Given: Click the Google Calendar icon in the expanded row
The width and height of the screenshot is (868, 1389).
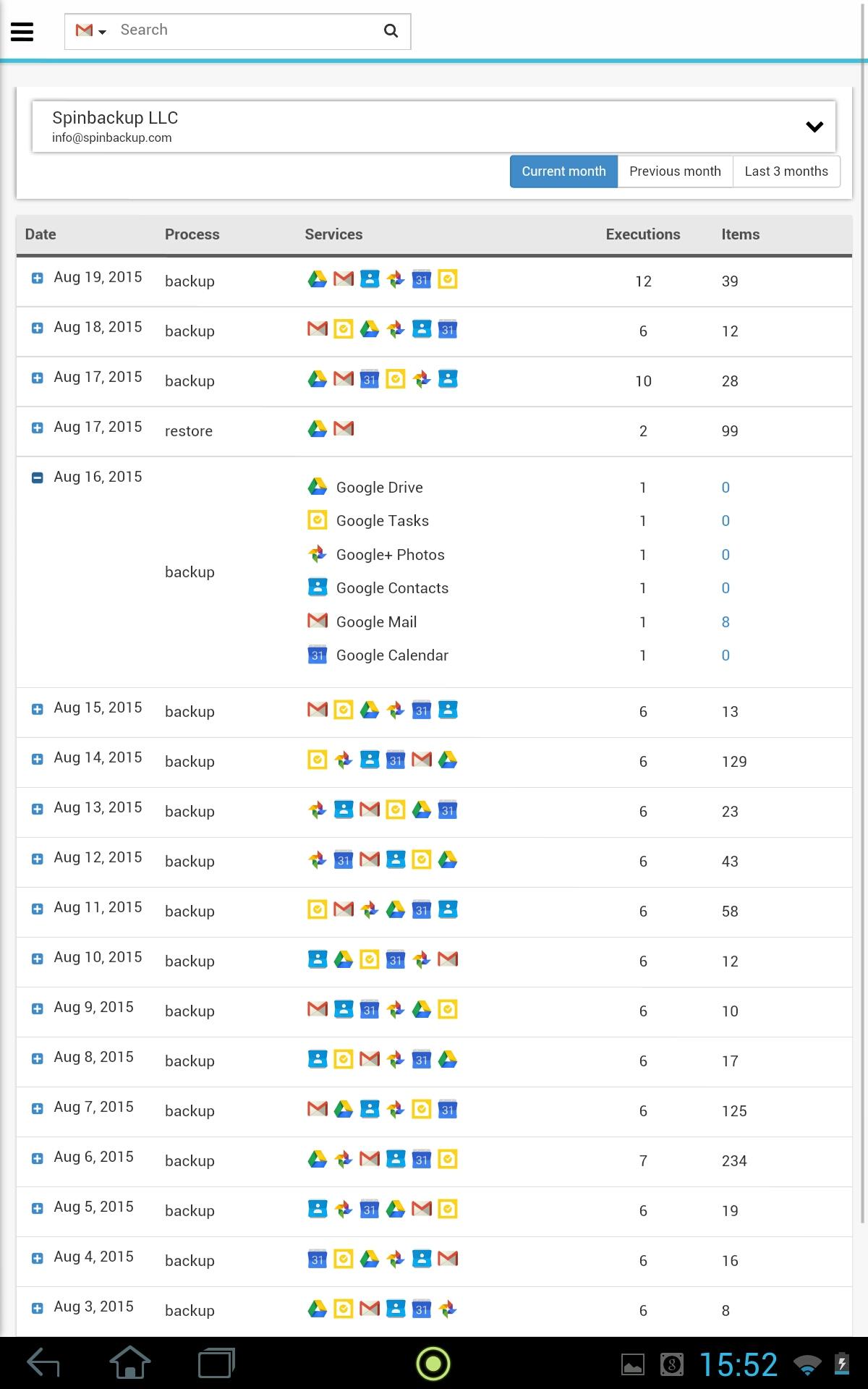Looking at the screenshot, I should [x=318, y=655].
